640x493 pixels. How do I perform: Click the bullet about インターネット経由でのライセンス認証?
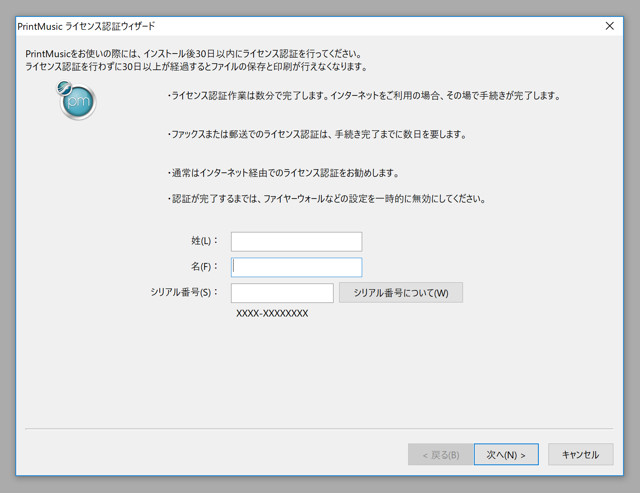tap(283, 173)
